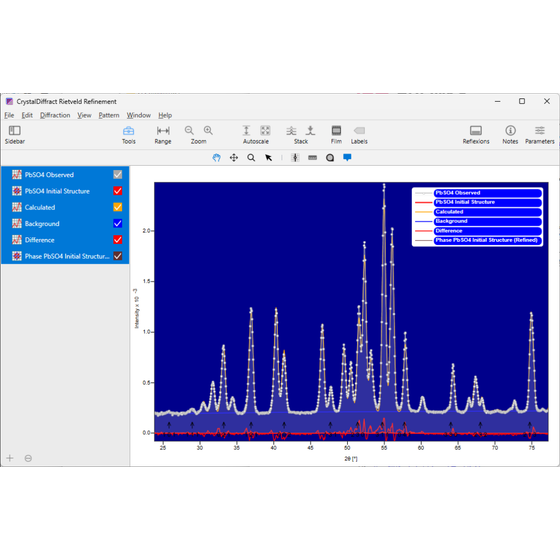Show the Reflexions panel icon

click(476, 130)
